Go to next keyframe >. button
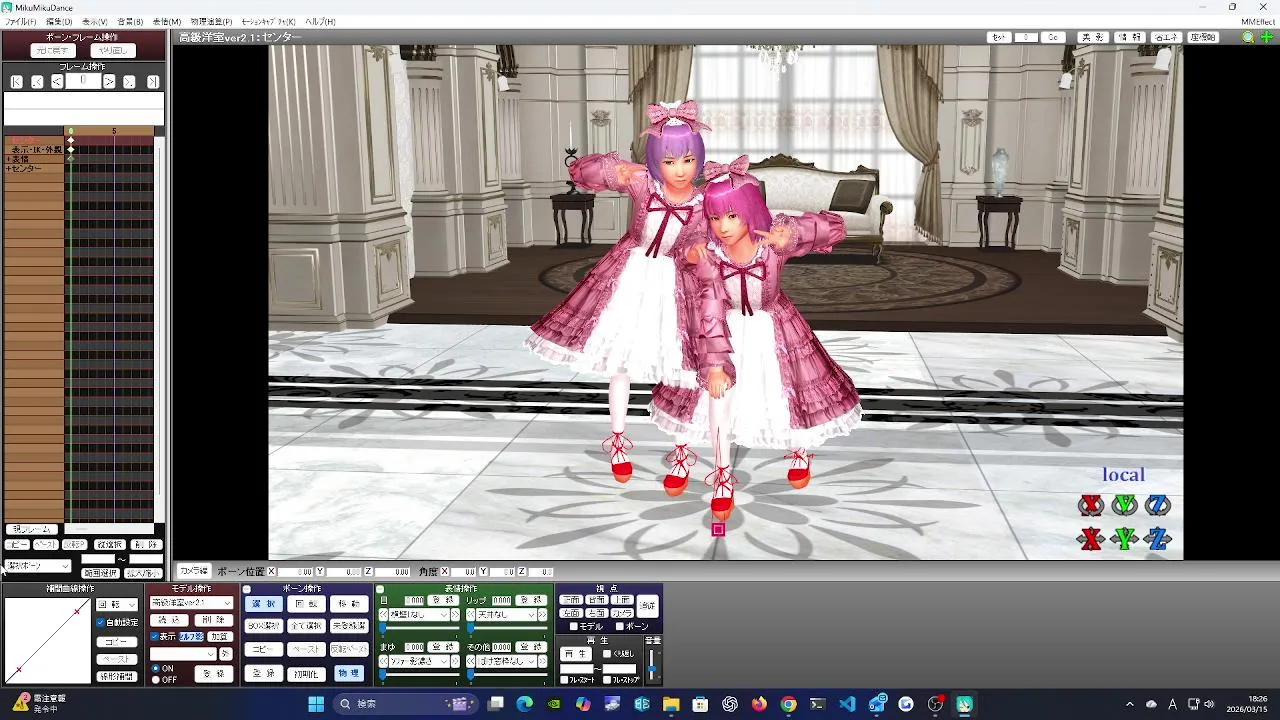This screenshot has height=720, width=1280. coord(129,82)
